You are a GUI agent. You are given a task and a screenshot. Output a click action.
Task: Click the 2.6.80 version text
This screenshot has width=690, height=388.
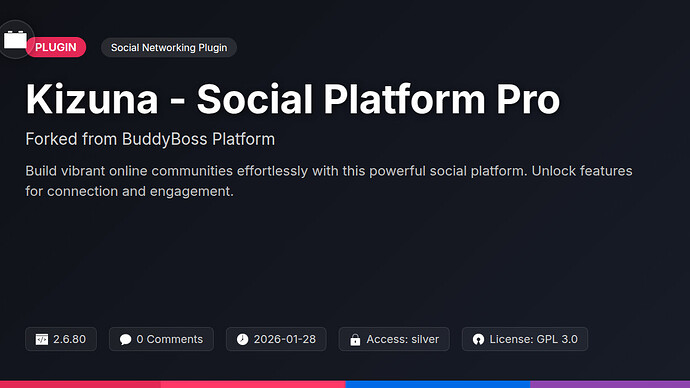point(70,339)
